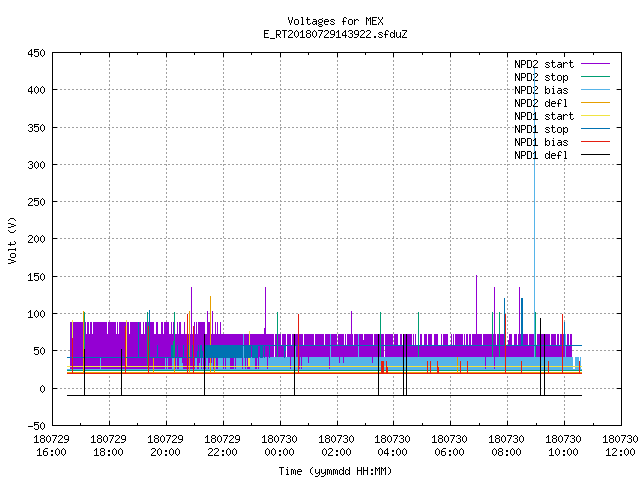The height and width of the screenshot is (480, 640).
Task: Click the black NPD1 defl legend line
Action: [595, 155]
